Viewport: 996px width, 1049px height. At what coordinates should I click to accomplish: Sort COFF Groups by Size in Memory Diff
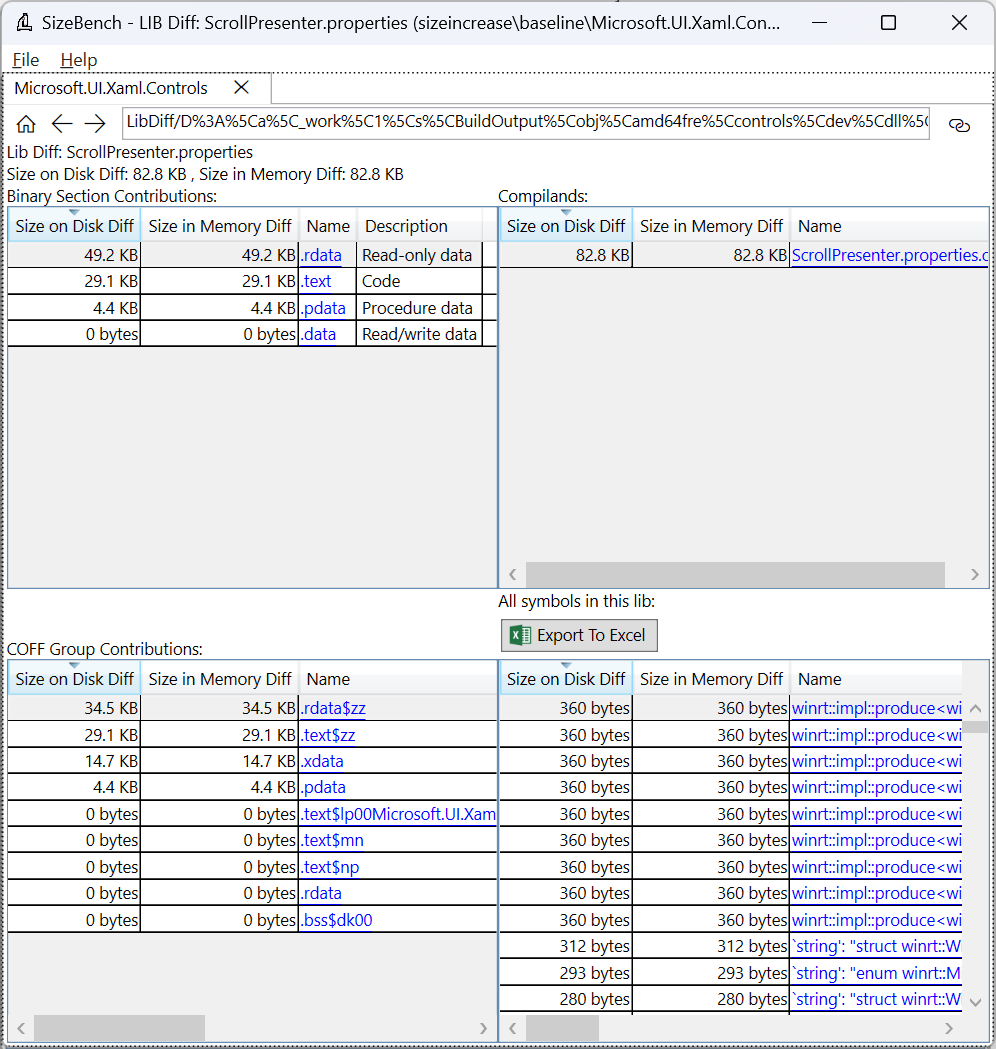219,678
